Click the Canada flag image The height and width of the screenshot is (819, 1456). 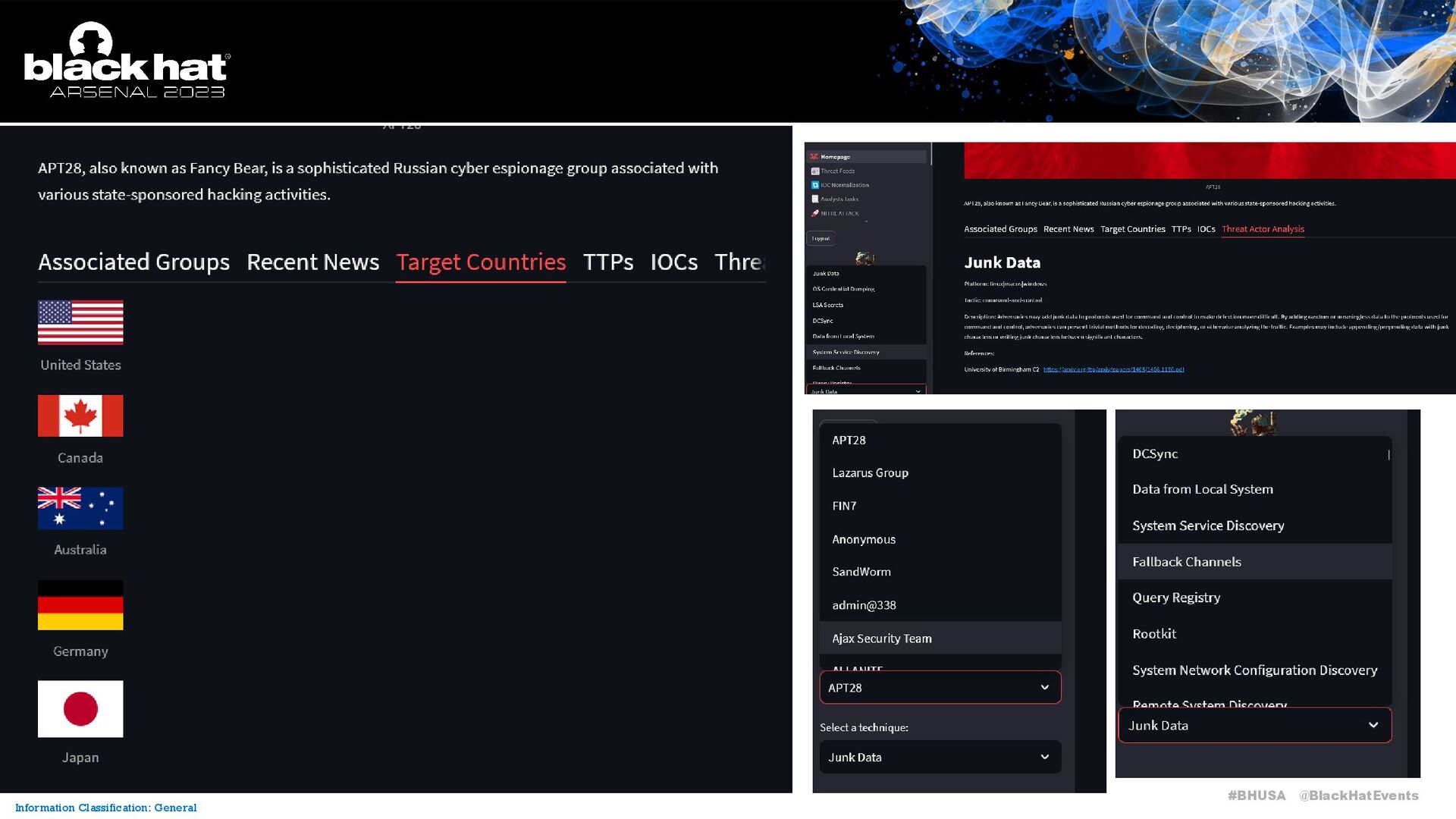point(80,416)
